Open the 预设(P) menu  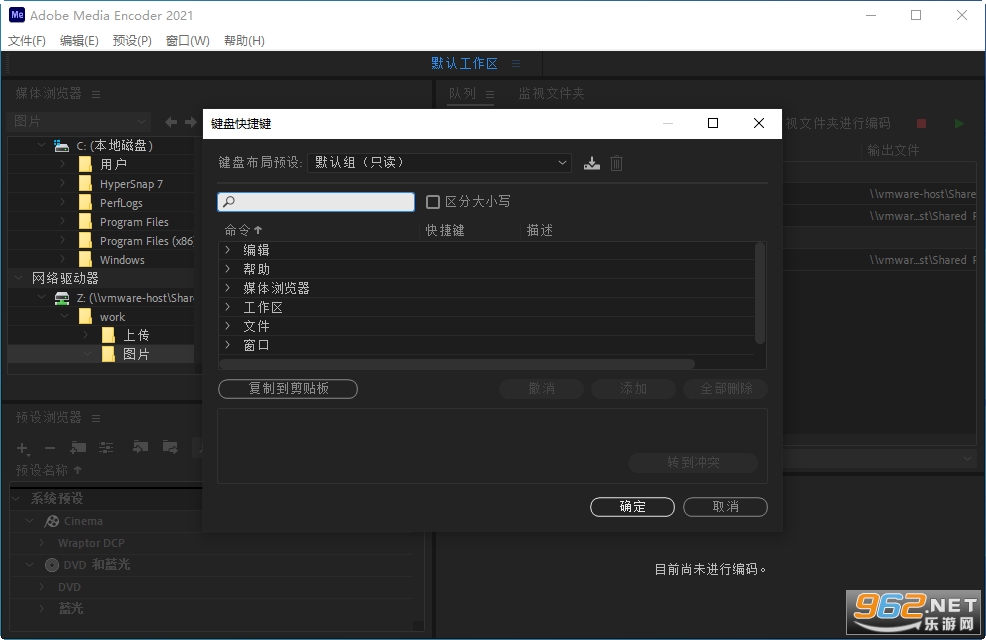(x=132, y=41)
